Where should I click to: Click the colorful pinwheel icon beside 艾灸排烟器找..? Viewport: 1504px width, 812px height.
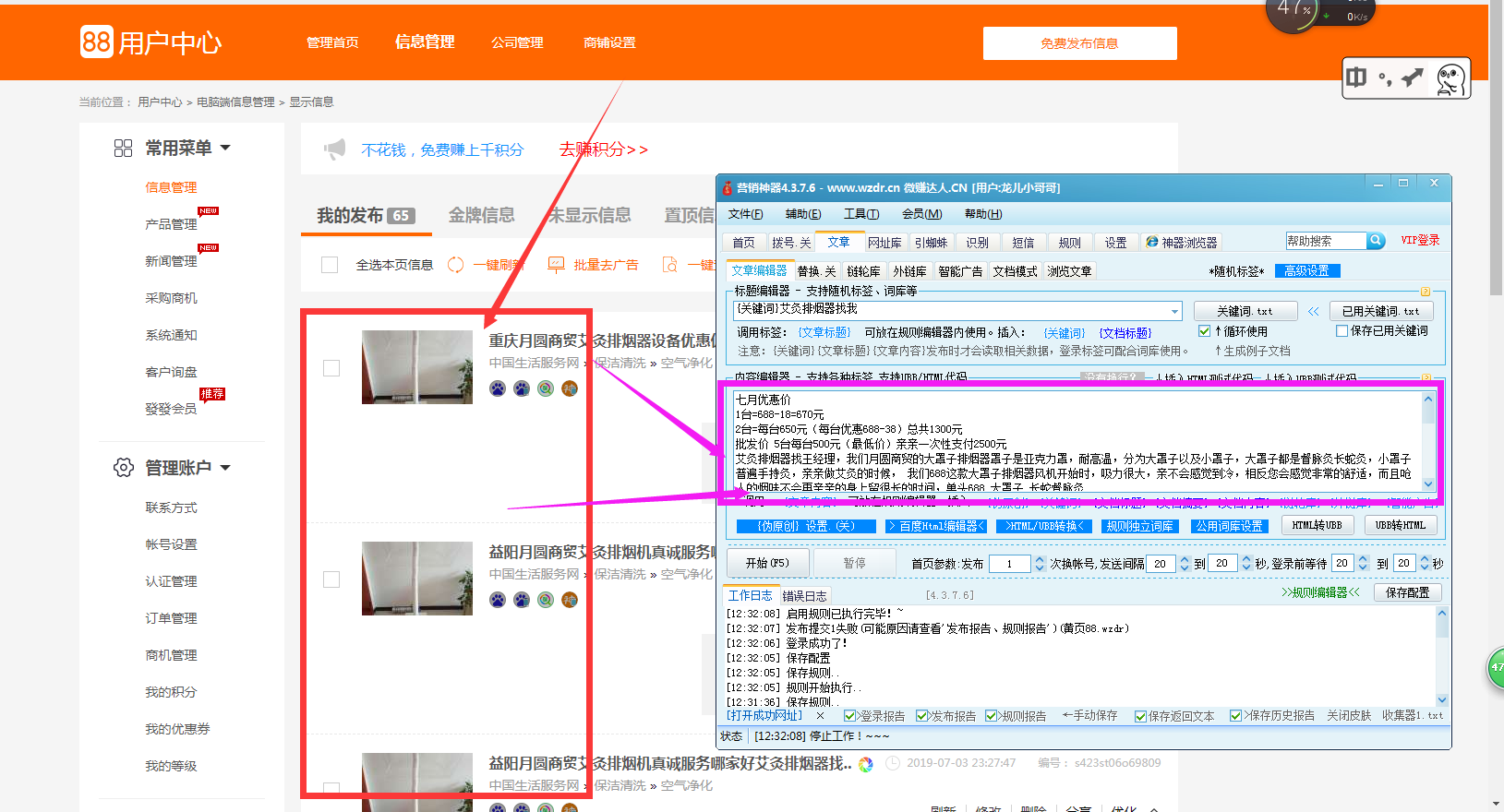pyautogui.click(x=865, y=764)
